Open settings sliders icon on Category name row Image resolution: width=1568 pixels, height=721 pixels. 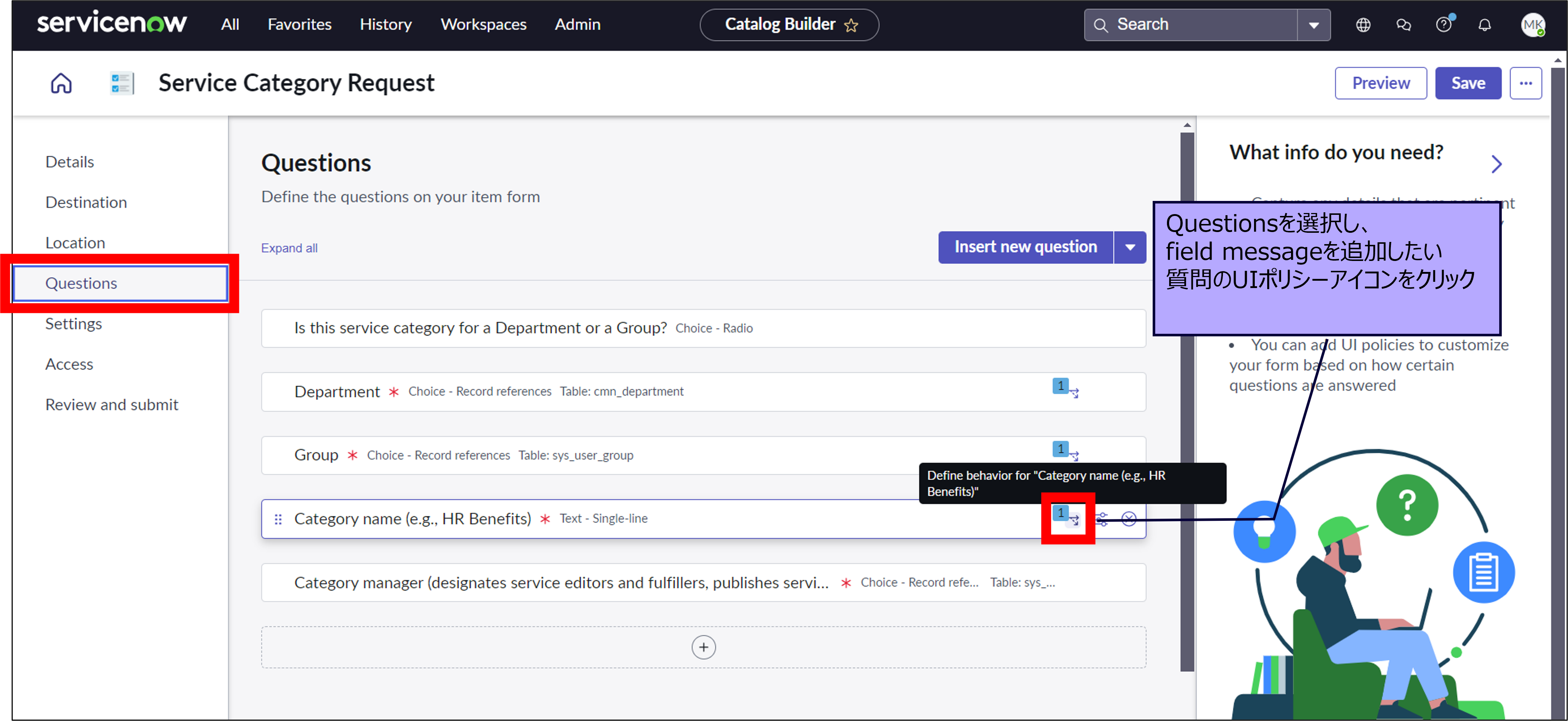(x=1102, y=519)
